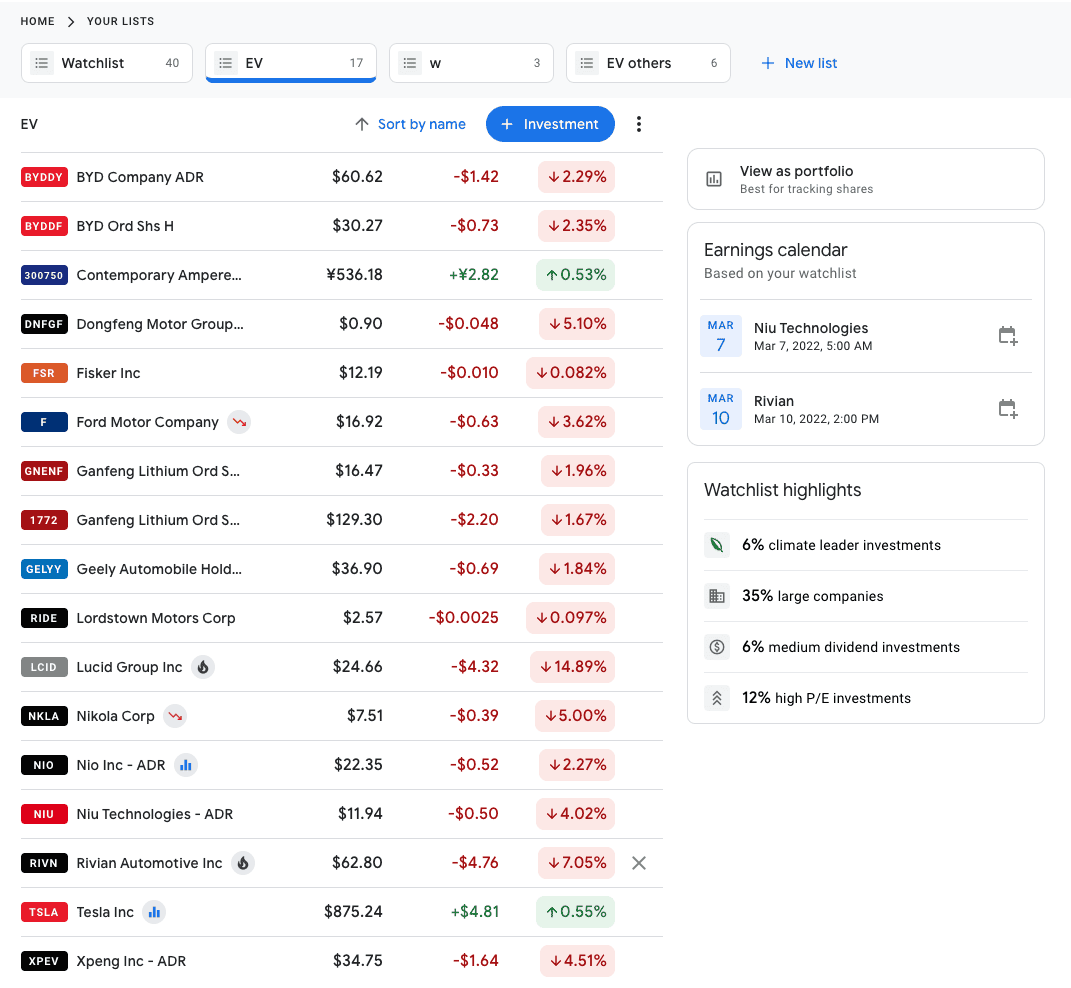Click the sort arrow icon
The image size is (1071, 988).
tap(361, 124)
